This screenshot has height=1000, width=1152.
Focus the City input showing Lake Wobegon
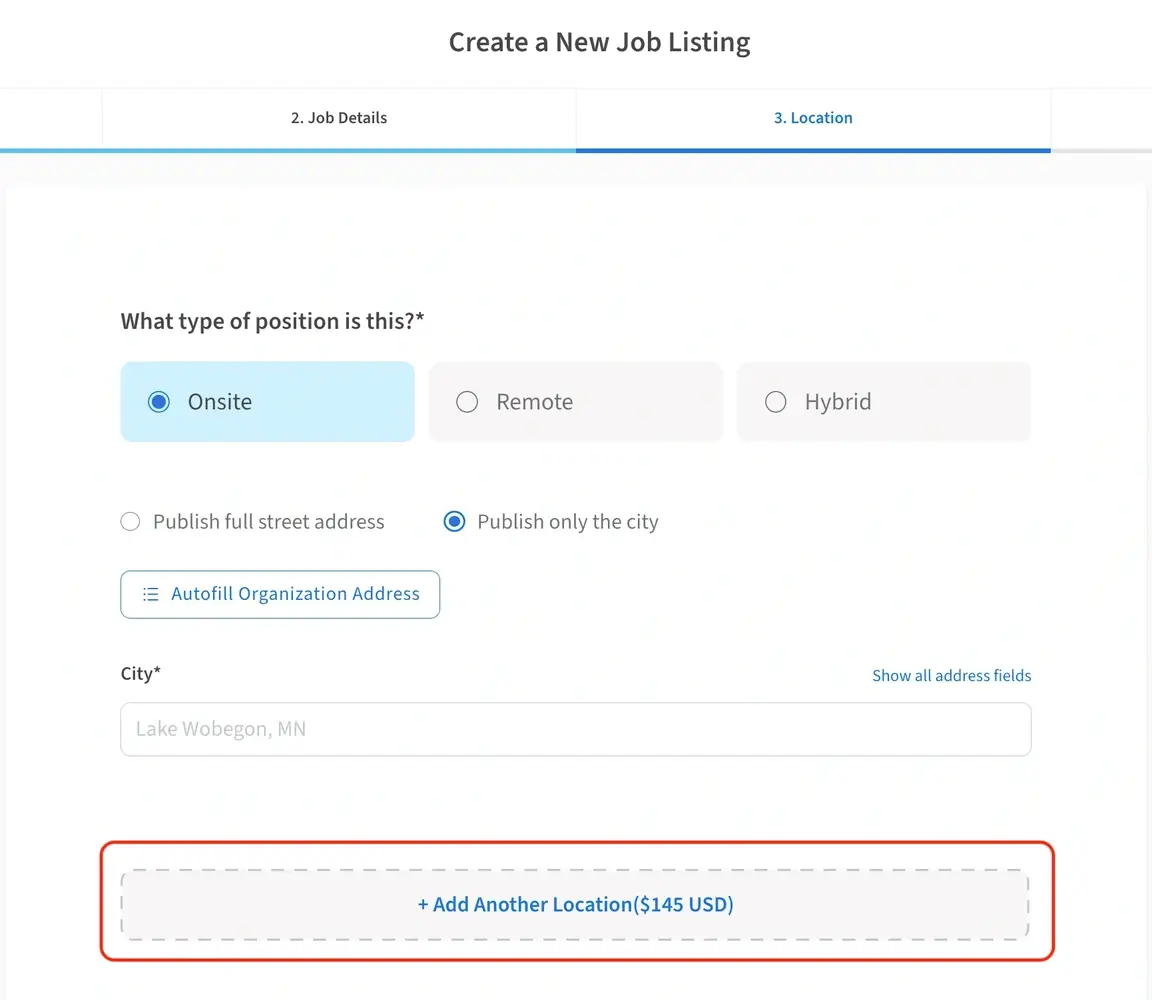[x=575, y=729]
